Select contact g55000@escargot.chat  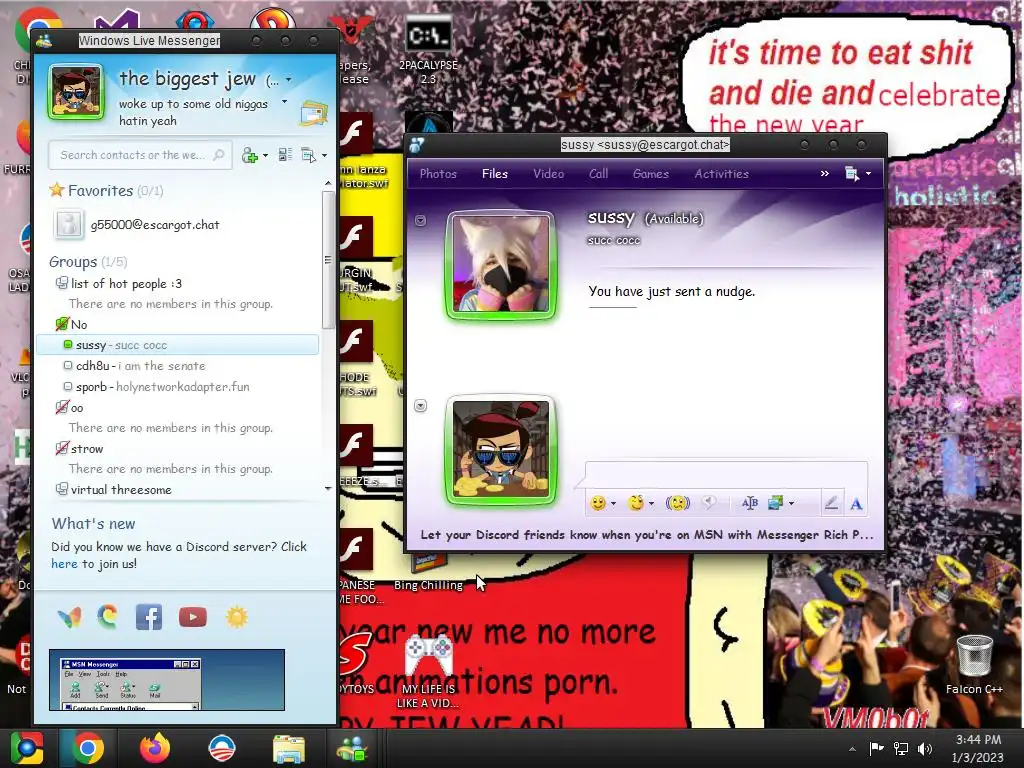155,225
